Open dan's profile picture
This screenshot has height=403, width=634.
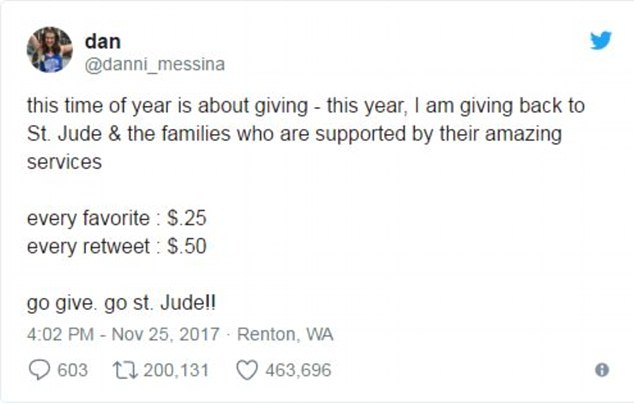point(50,50)
